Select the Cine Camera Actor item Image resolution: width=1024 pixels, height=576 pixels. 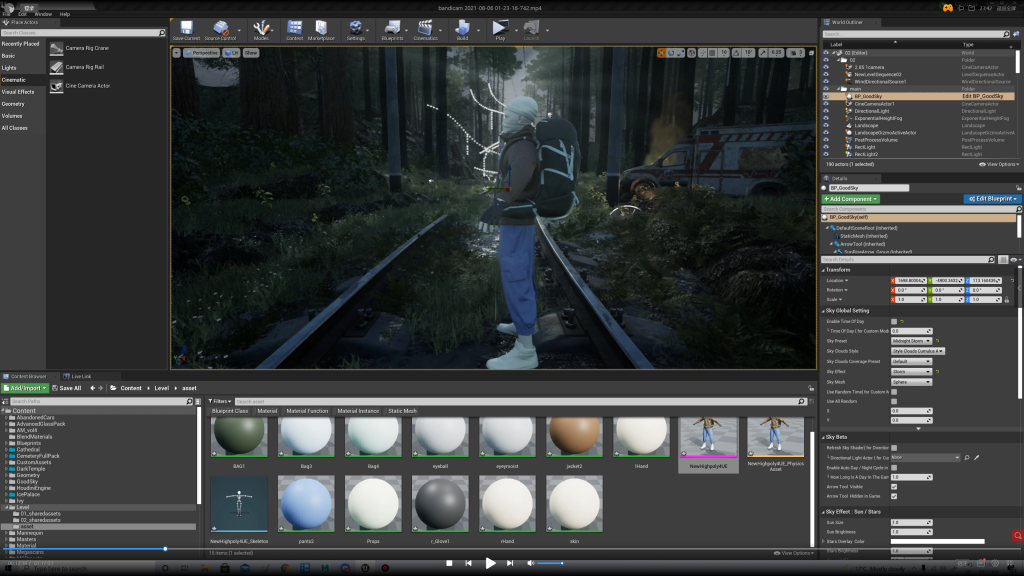point(80,86)
